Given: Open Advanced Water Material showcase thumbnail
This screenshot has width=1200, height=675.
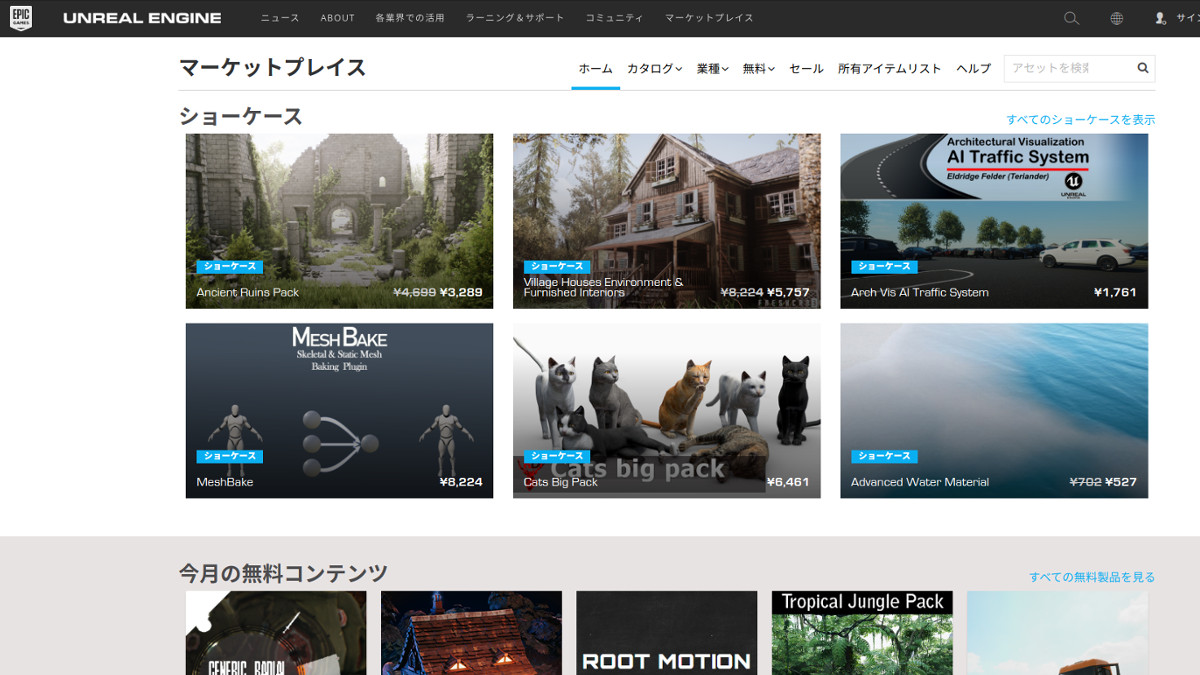Looking at the screenshot, I should pos(994,411).
